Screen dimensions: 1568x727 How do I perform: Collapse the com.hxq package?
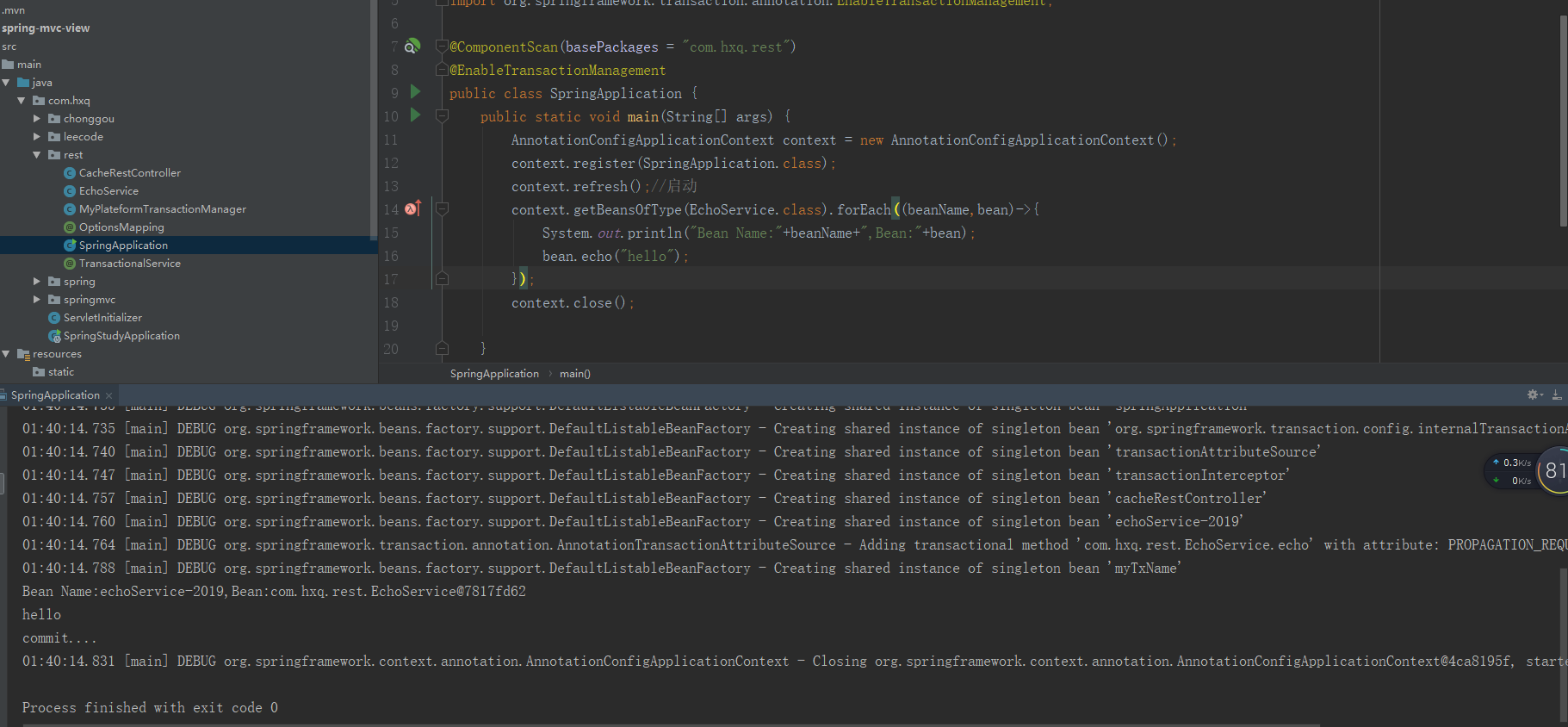[22, 101]
